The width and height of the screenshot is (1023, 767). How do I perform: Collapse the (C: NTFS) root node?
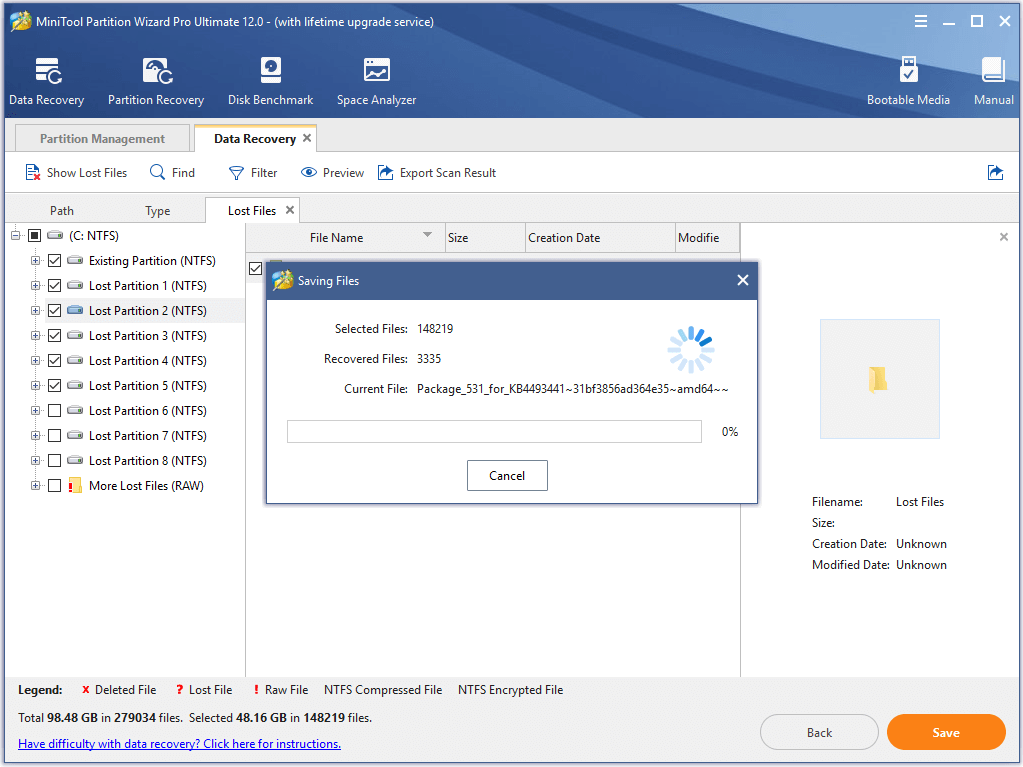[15, 236]
